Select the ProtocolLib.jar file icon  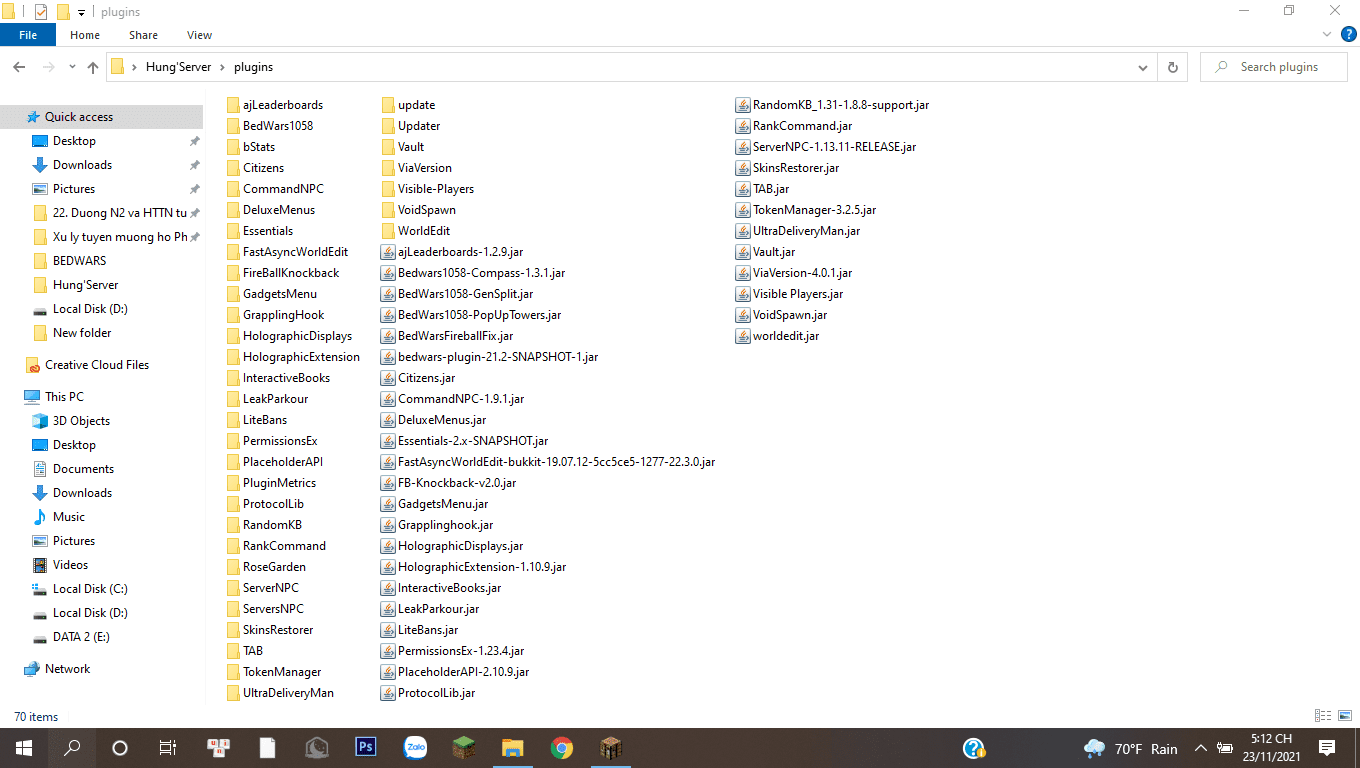click(388, 693)
